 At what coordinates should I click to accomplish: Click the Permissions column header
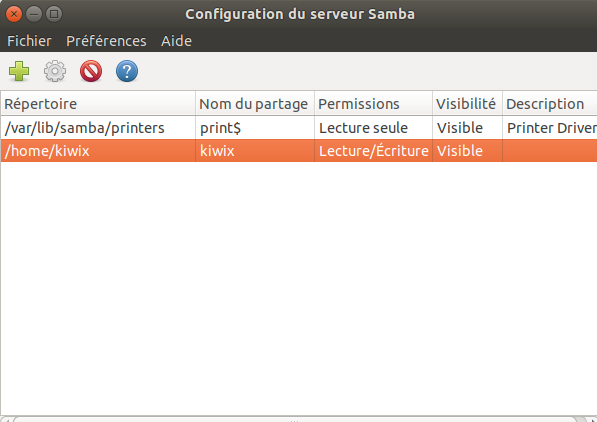click(374, 104)
